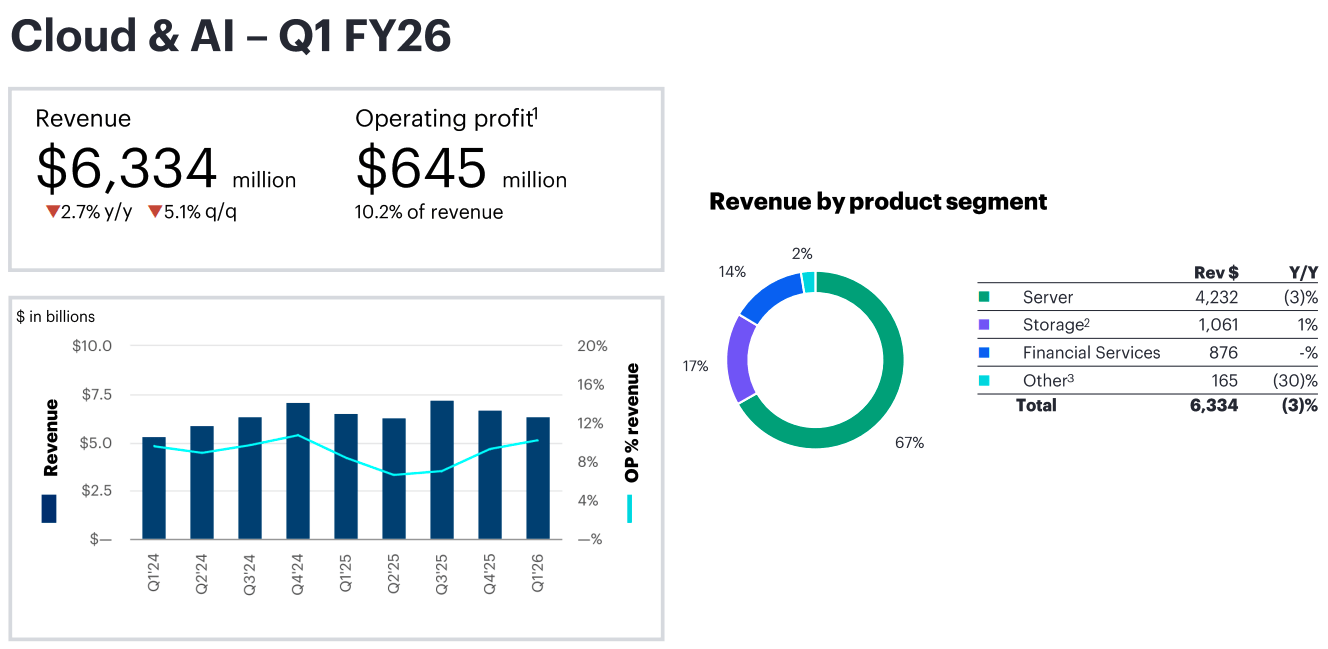1328x649 pixels.
Task: Expand the Operating profit footnote 1
Action: pos(535,112)
